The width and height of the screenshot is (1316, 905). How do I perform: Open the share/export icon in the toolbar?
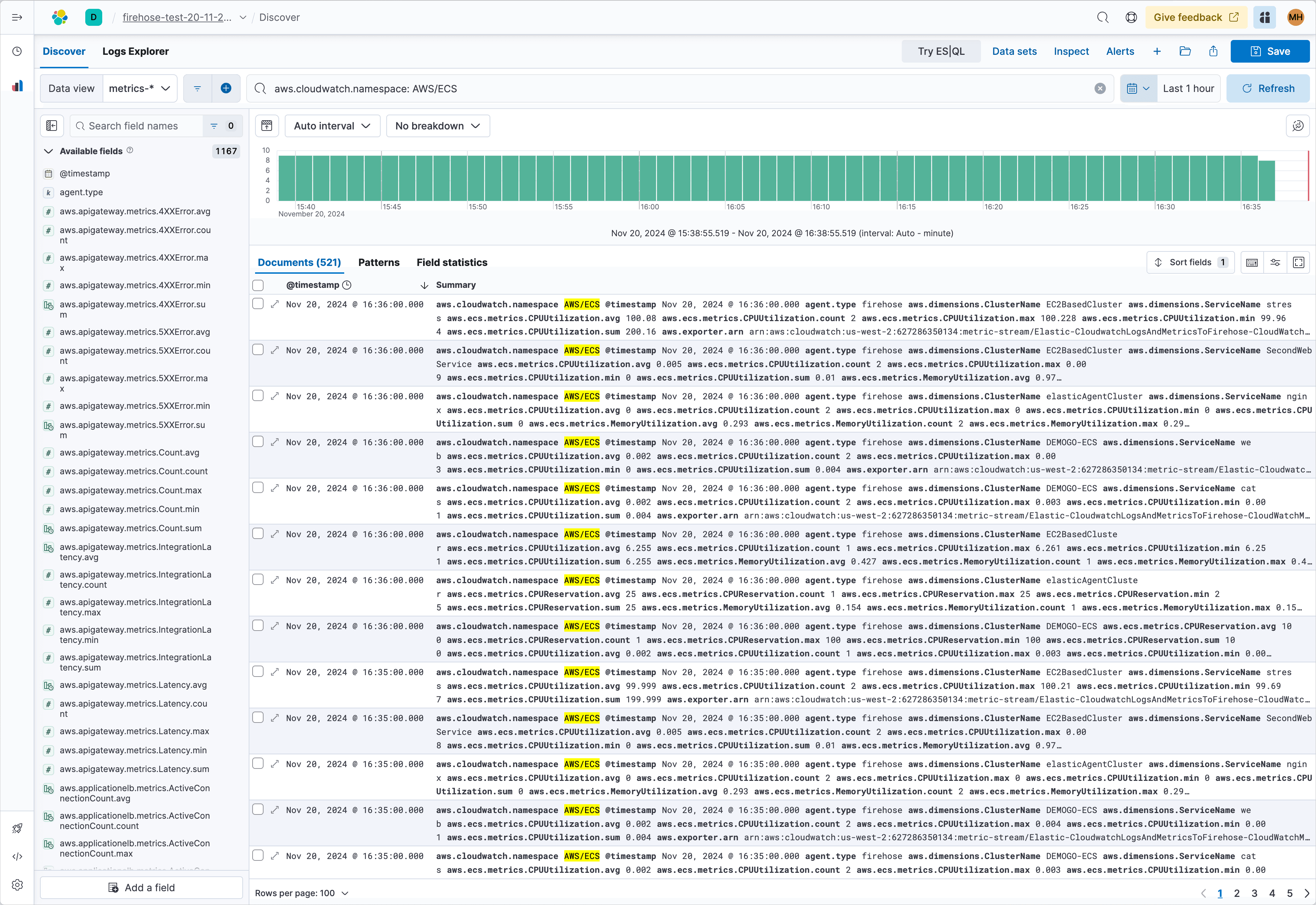pos(1213,51)
